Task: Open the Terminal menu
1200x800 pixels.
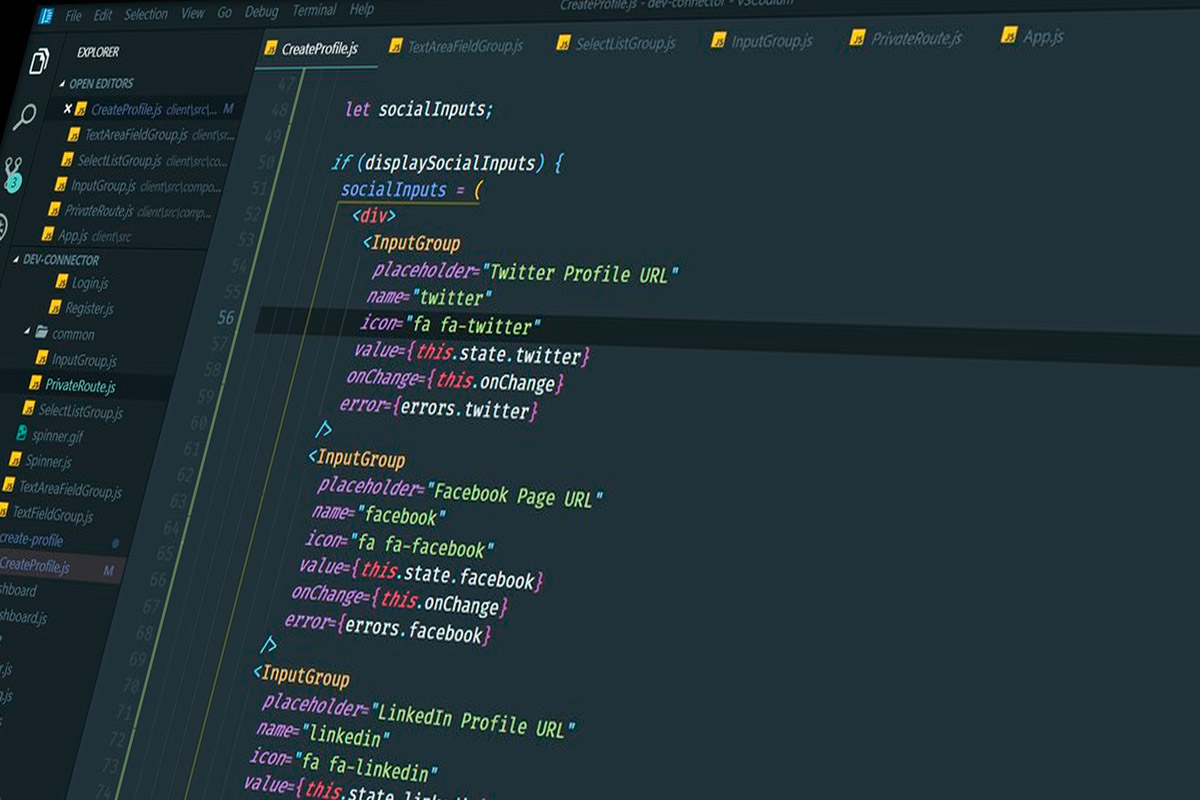Action: 314,11
